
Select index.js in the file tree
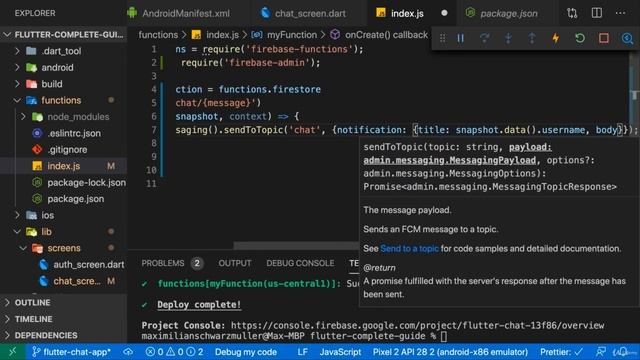click(x=63, y=166)
